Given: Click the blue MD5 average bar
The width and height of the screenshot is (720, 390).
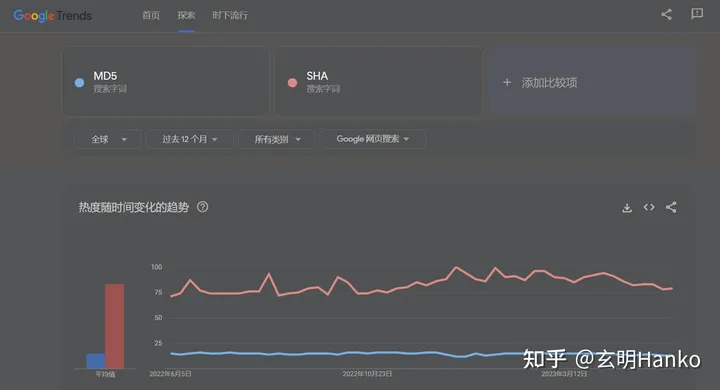Looking at the screenshot, I should coord(96,361).
